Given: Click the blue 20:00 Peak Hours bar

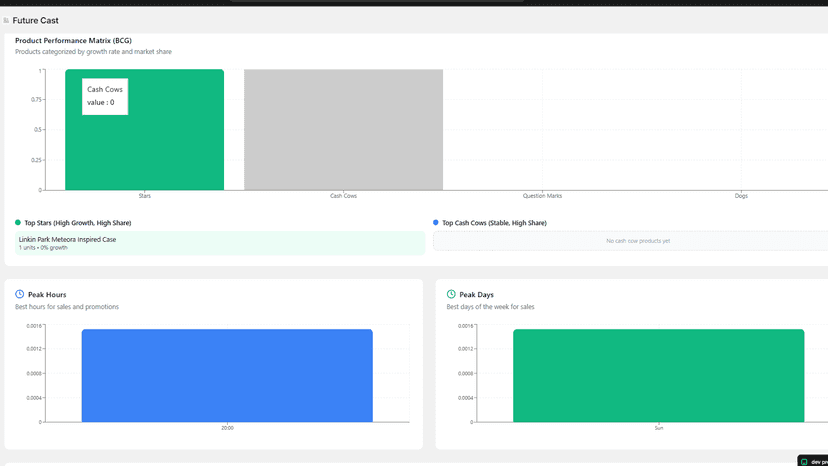Looking at the screenshot, I should [x=227, y=376].
